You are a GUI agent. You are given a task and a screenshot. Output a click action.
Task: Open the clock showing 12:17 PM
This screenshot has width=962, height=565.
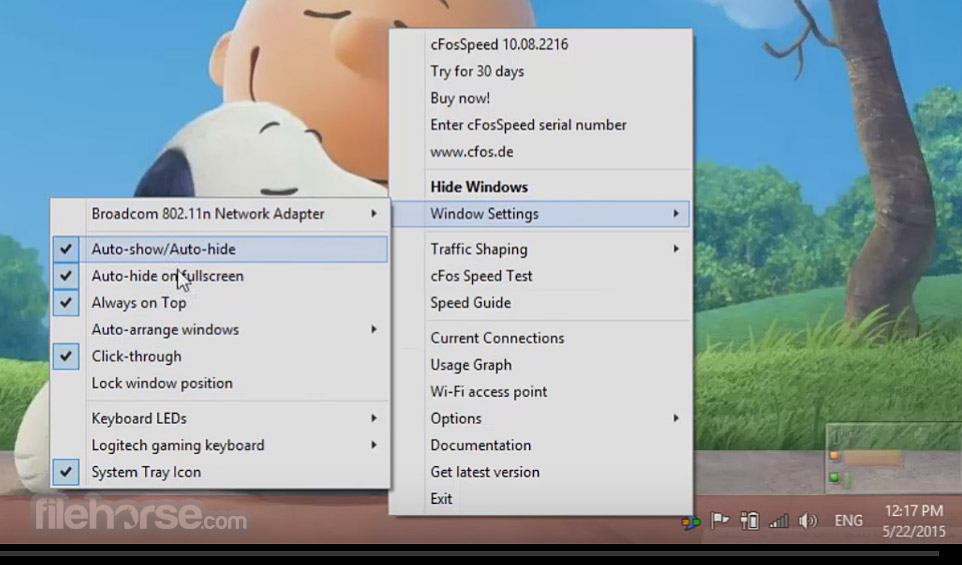914,521
